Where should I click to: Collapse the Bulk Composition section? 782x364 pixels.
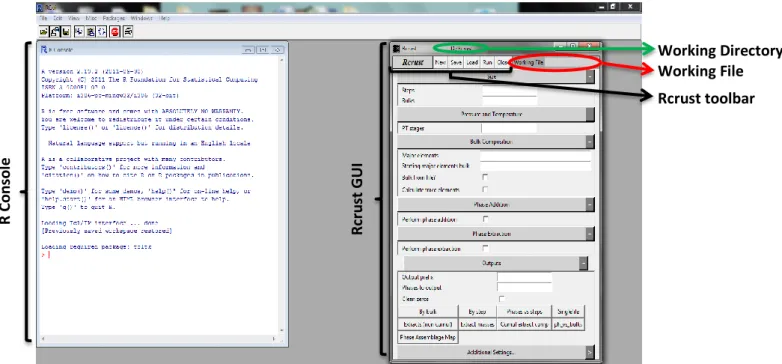point(590,142)
